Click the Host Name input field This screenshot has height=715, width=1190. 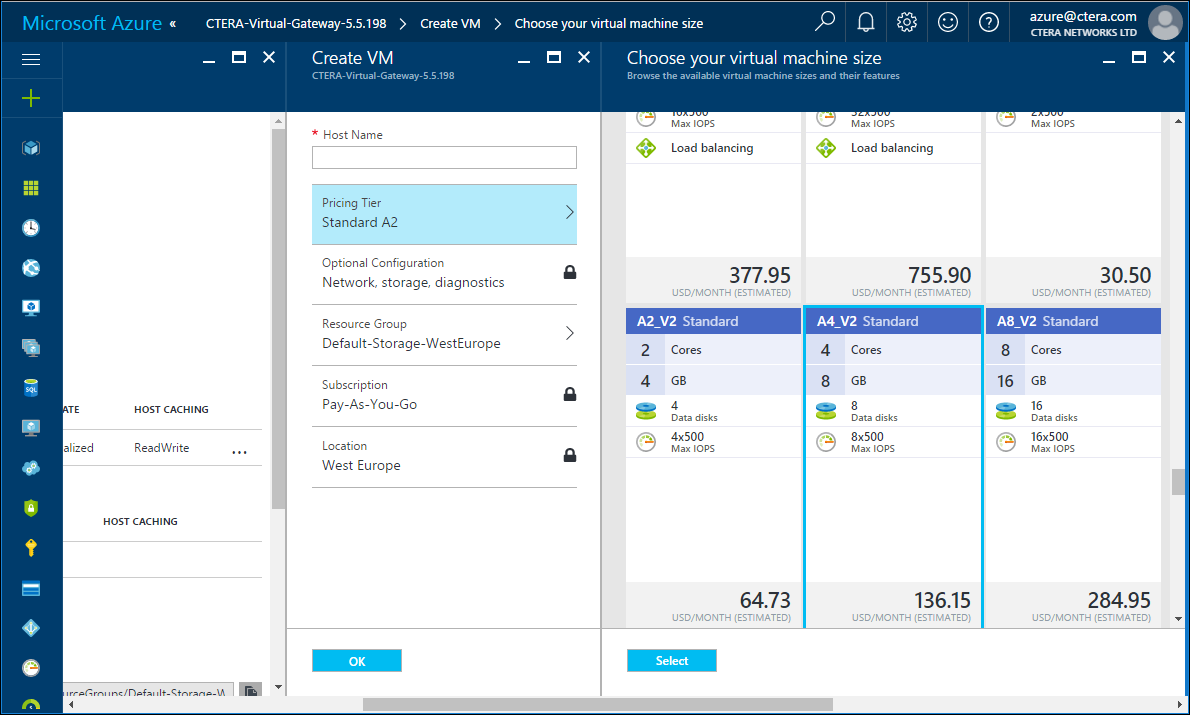(444, 157)
